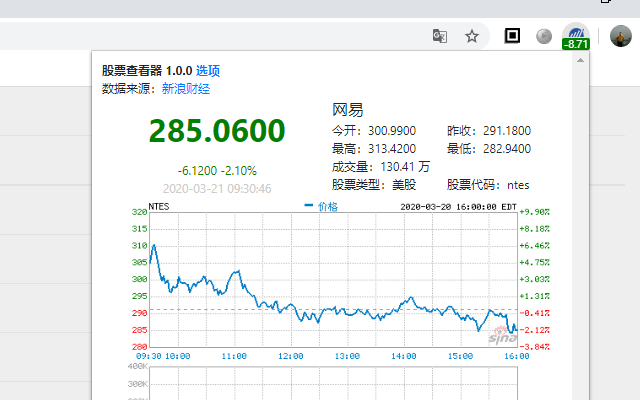Toggle the stock viewer extension showing -8.71
This screenshot has width=640, height=400.
click(576, 37)
